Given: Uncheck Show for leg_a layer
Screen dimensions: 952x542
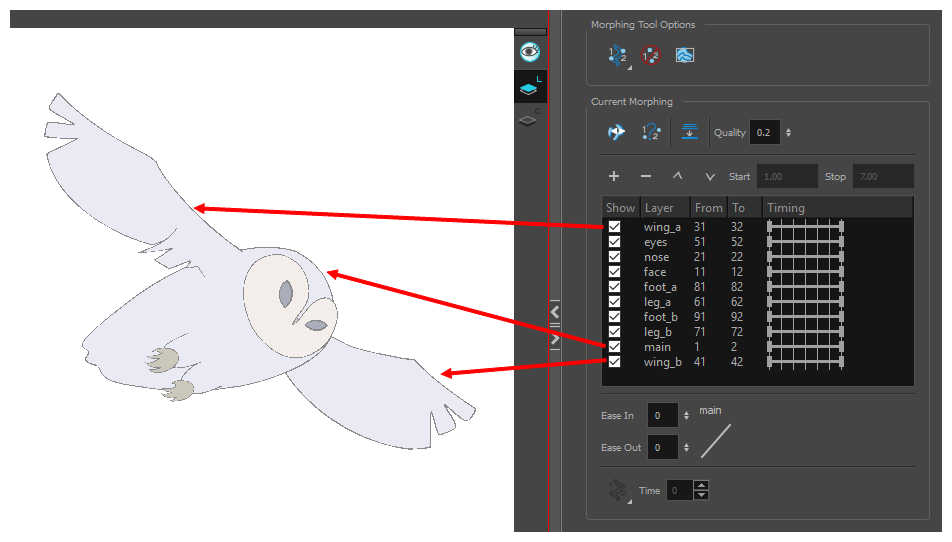Looking at the screenshot, I should tap(614, 302).
